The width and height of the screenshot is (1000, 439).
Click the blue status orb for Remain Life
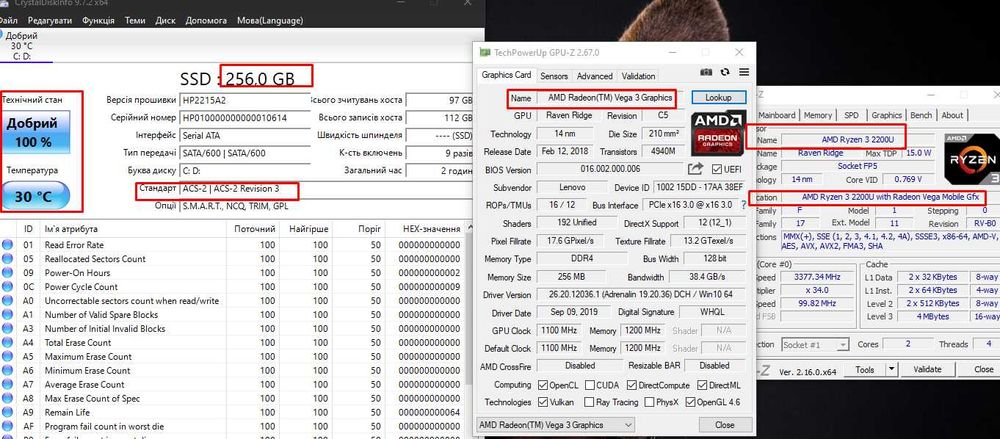click(x=7, y=412)
